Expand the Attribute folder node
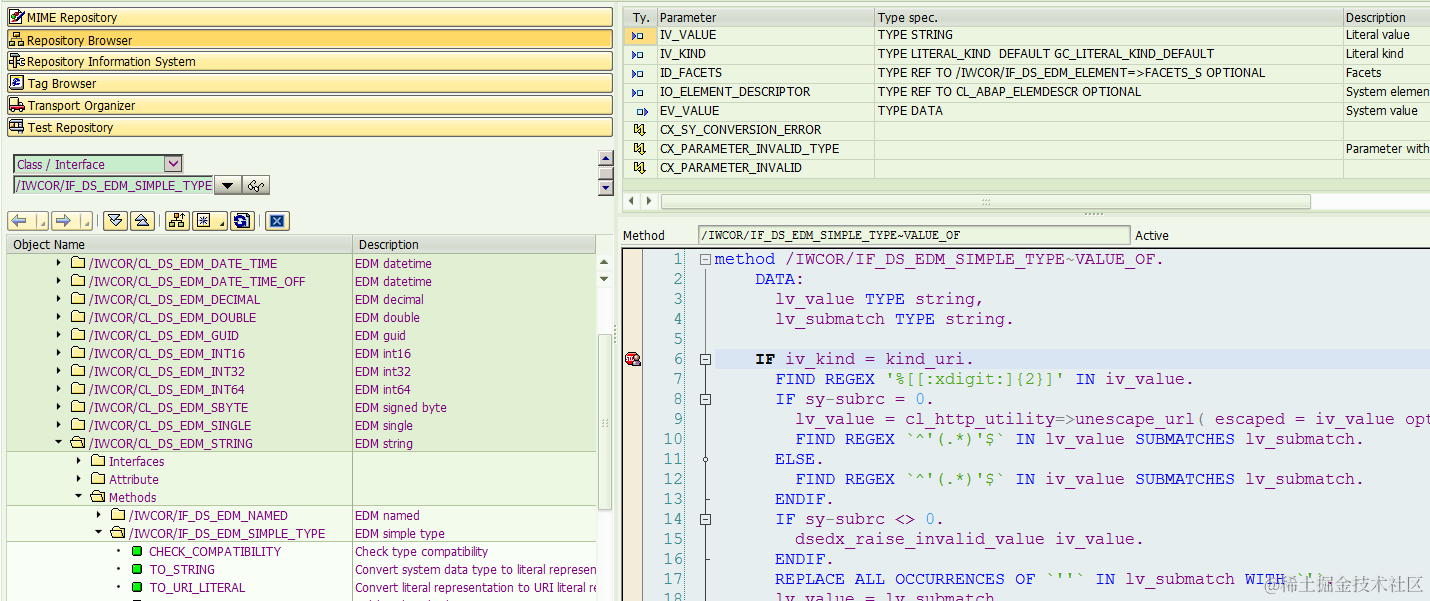 79,480
